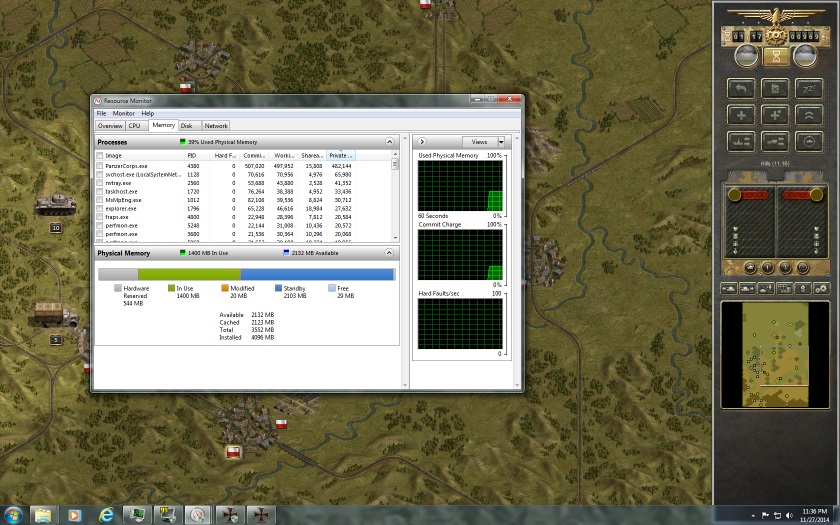Toggle the select-all Image header checkbox
Screen dimensions: 840x525
(99, 155)
